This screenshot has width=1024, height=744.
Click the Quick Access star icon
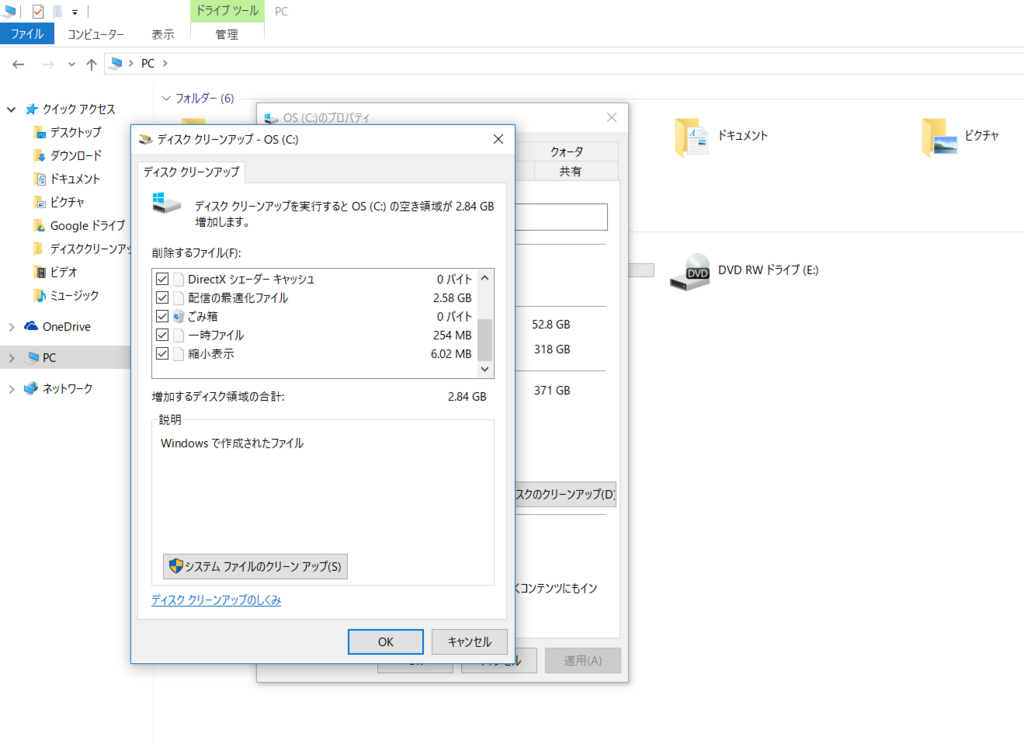pyautogui.click(x=31, y=109)
